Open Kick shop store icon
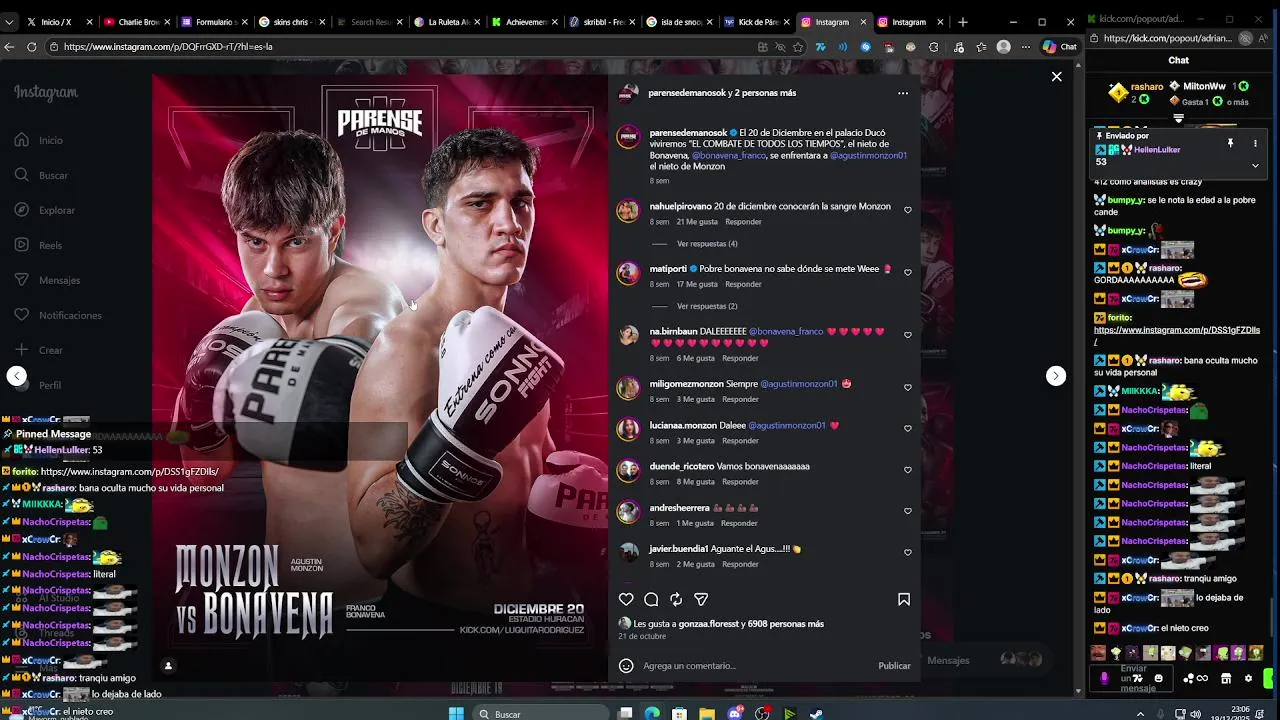This screenshot has height=720, width=1280. click(1228, 678)
